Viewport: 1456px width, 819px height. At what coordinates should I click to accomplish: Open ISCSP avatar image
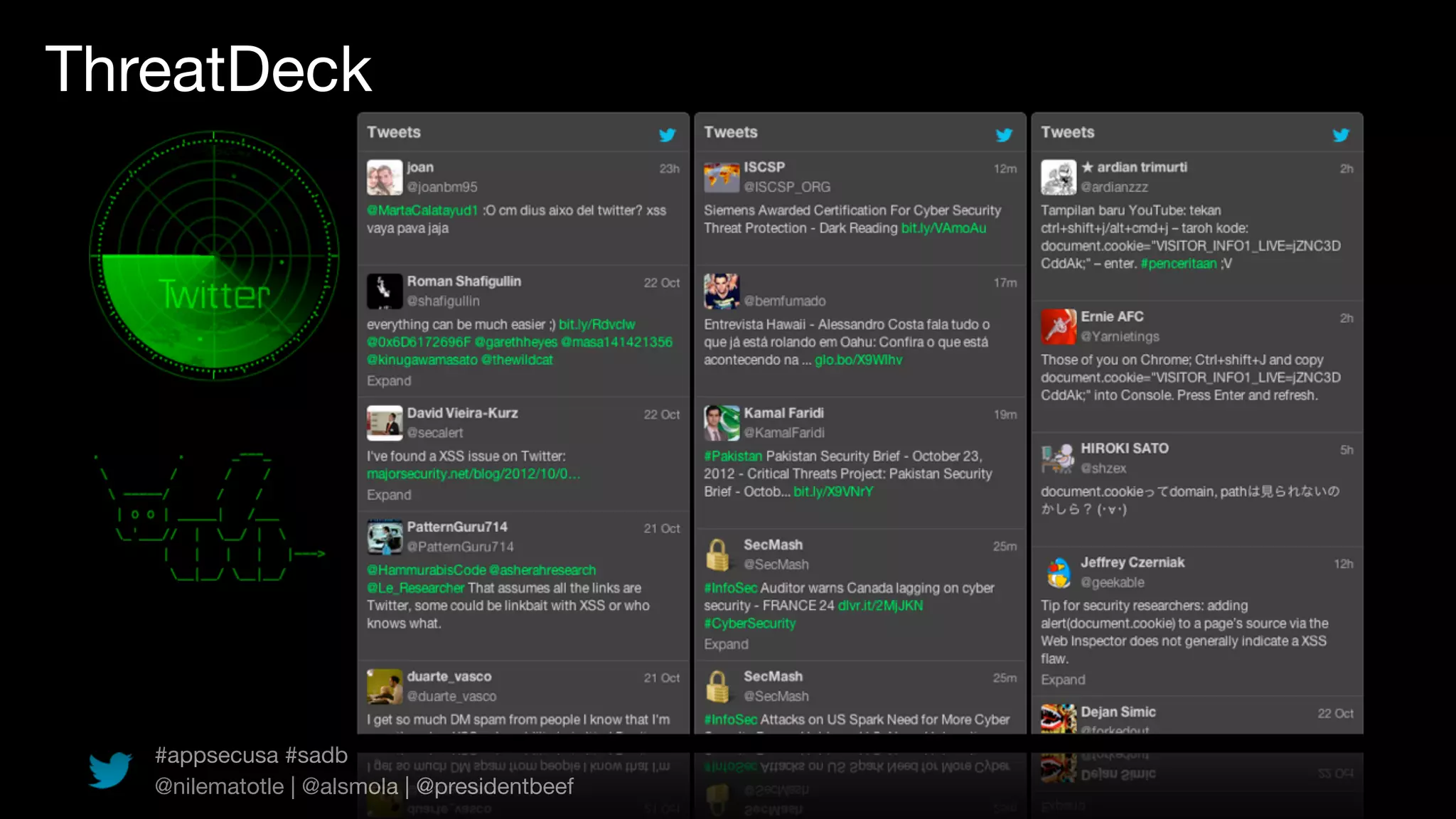(x=722, y=177)
